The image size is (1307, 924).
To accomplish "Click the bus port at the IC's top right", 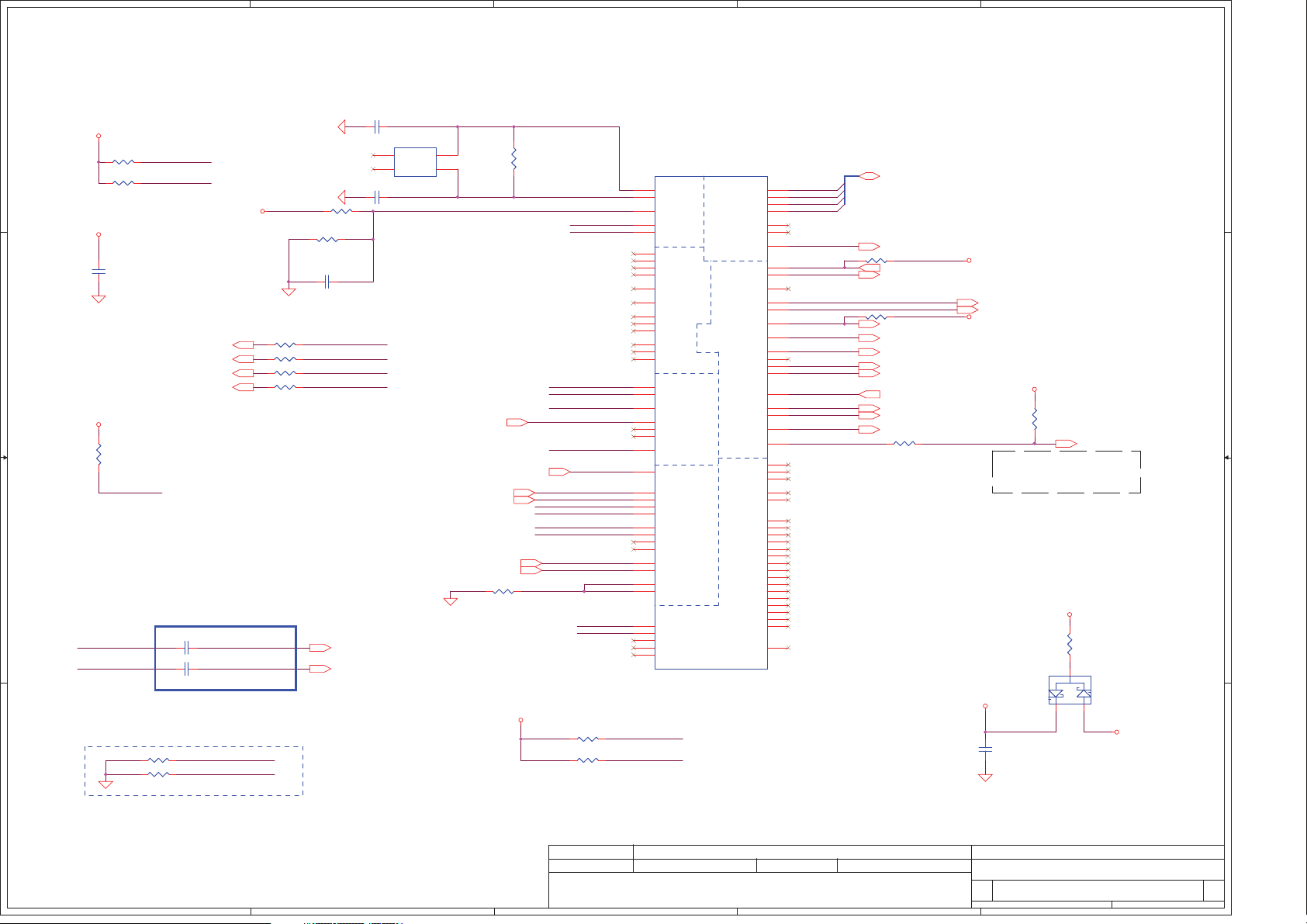I will tap(870, 176).
